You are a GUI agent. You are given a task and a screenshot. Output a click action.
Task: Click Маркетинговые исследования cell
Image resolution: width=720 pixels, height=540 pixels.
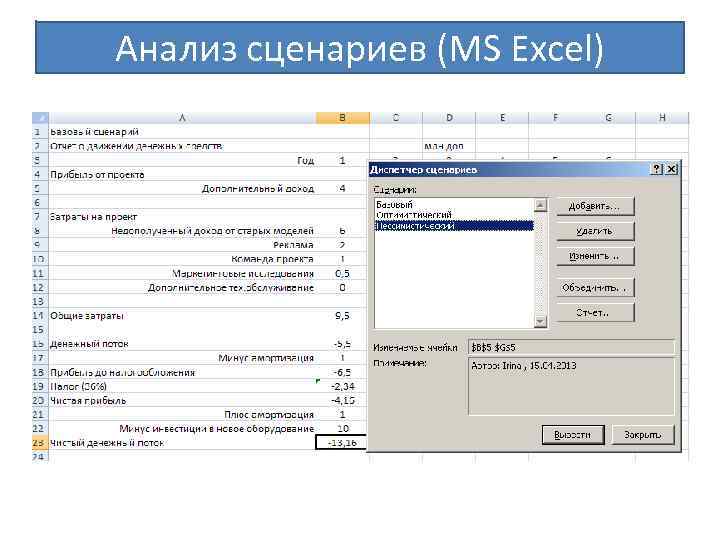[182, 273]
